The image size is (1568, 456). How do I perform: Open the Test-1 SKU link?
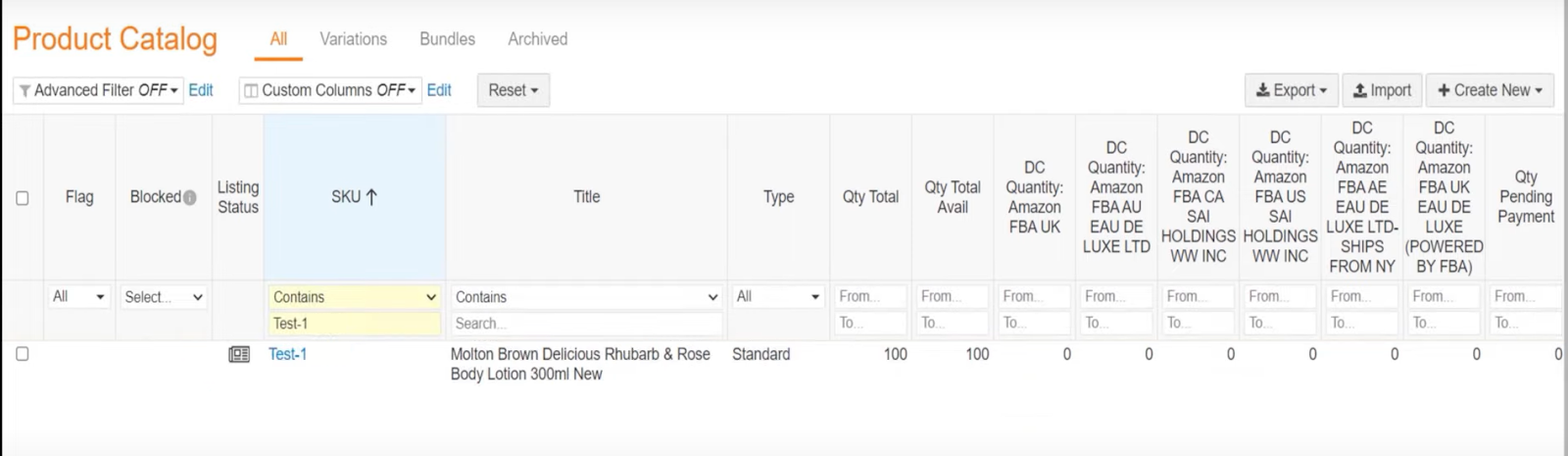[x=287, y=354]
